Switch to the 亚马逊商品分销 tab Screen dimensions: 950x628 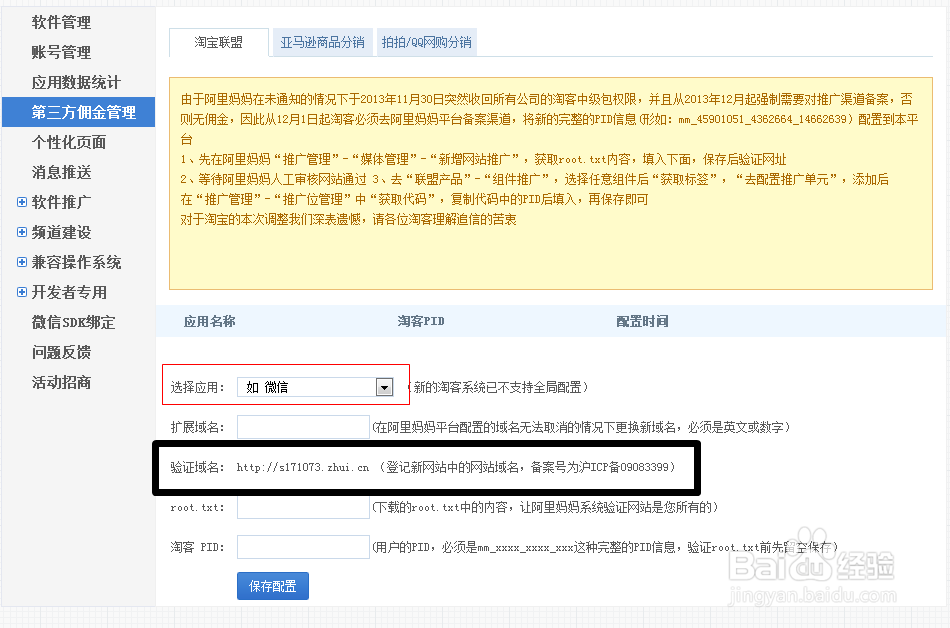click(321, 42)
